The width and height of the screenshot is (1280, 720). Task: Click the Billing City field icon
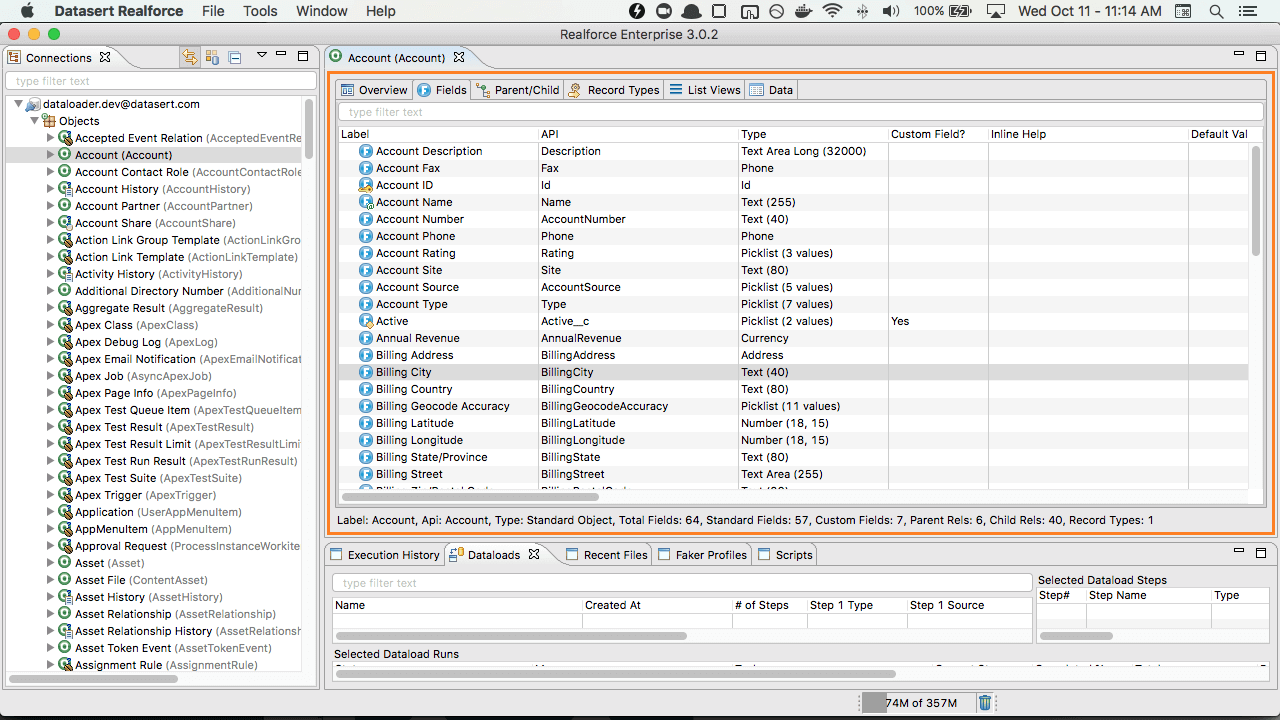[366, 372]
